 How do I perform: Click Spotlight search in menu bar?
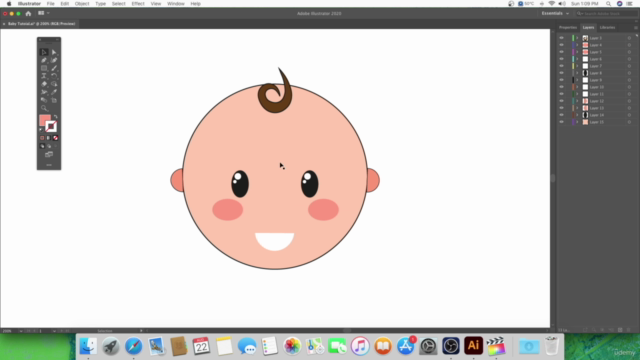click(x=609, y=4)
